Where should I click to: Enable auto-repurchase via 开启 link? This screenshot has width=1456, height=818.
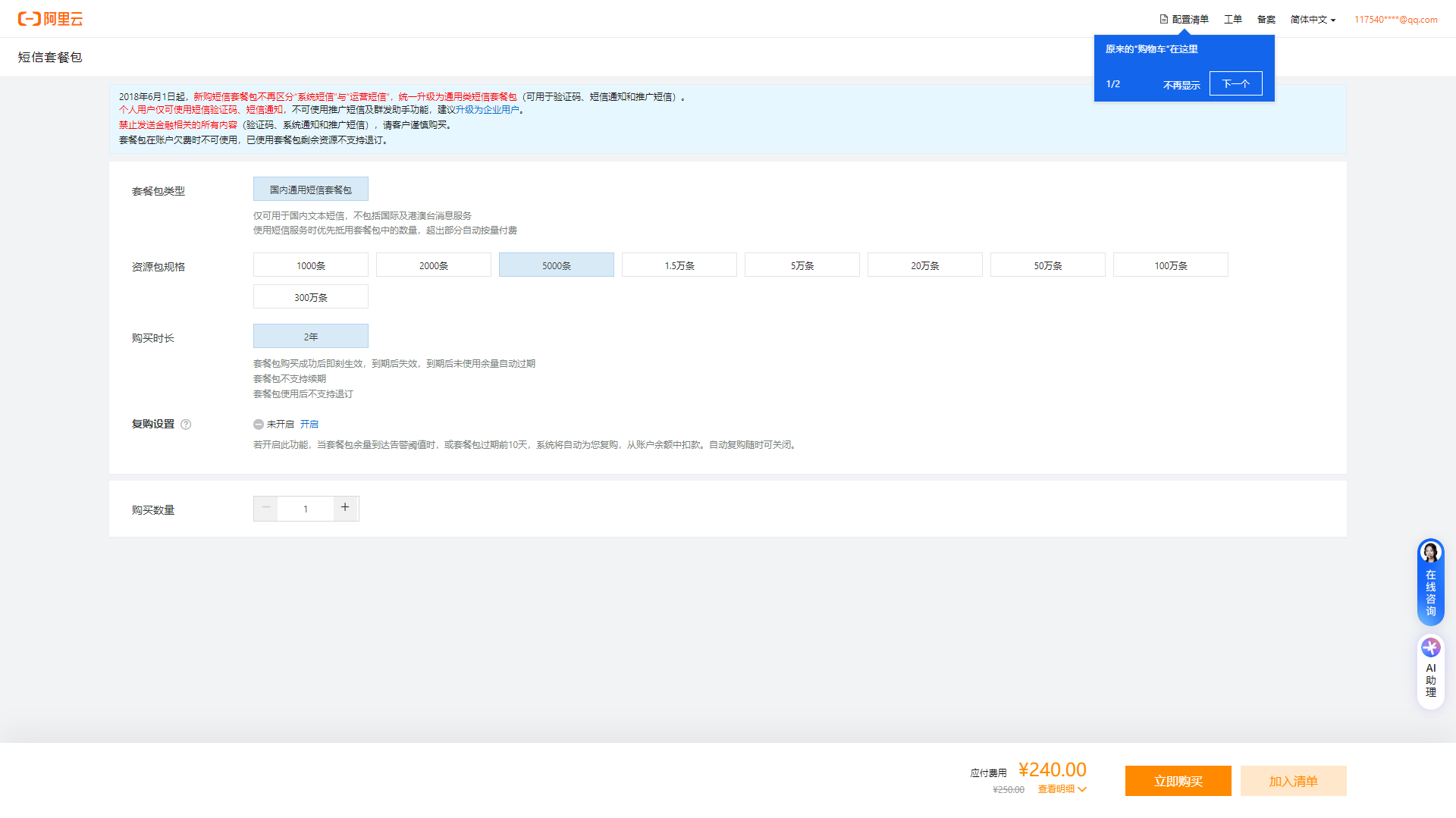click(309, 425)
